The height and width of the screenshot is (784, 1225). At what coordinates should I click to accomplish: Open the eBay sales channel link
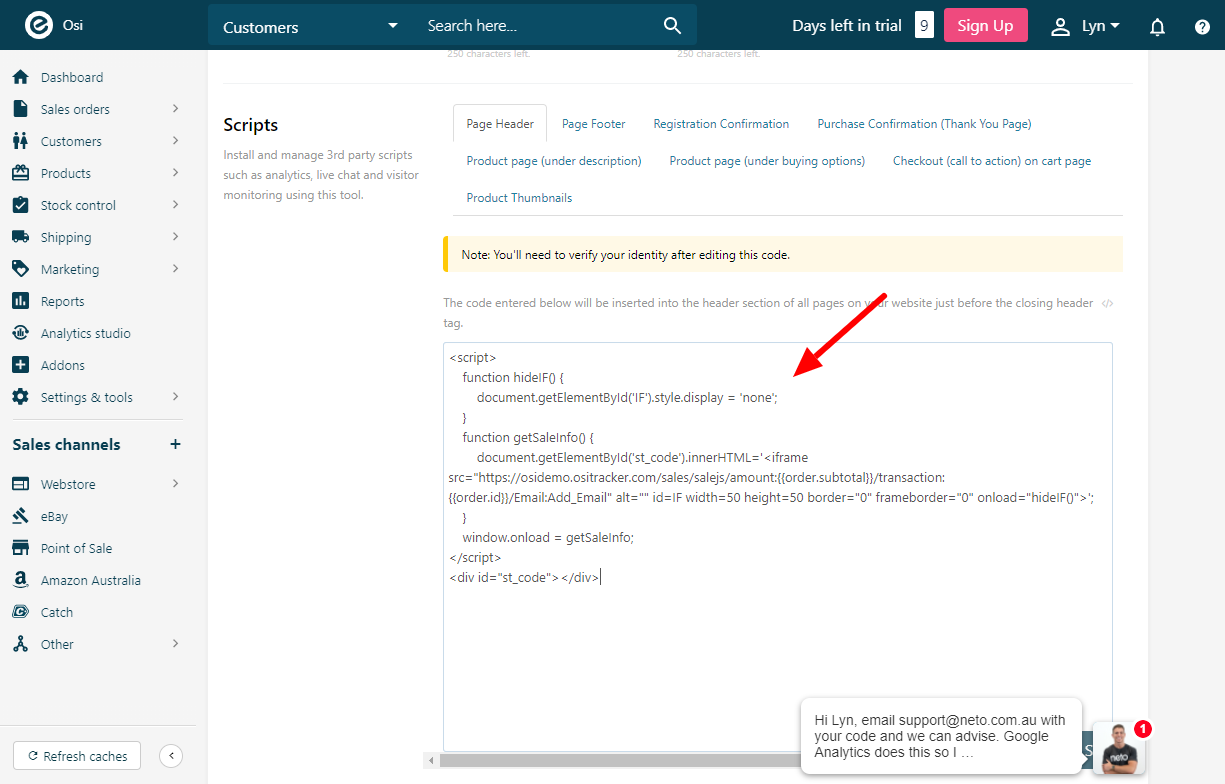pos(55,516)
